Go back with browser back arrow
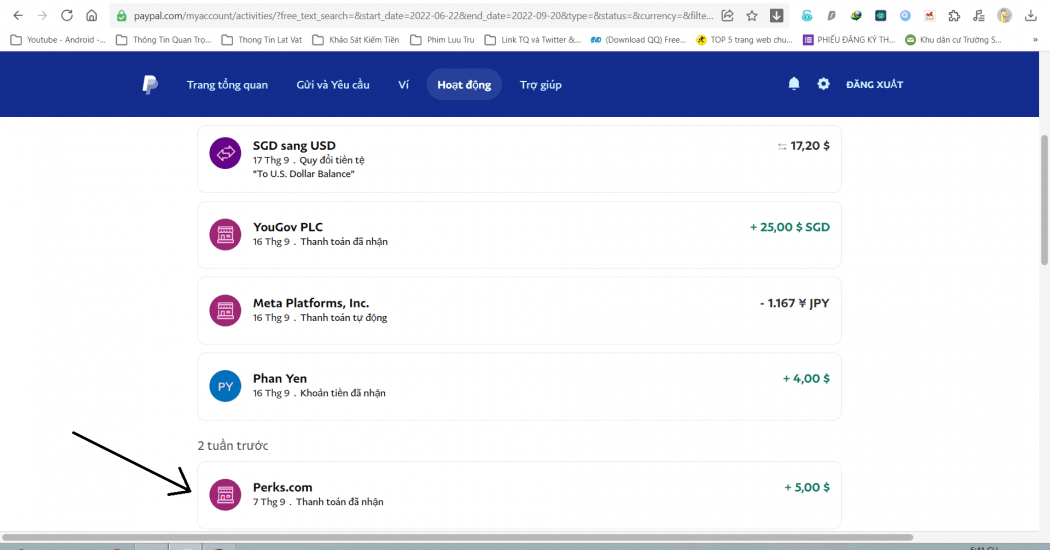 point(18,15)
